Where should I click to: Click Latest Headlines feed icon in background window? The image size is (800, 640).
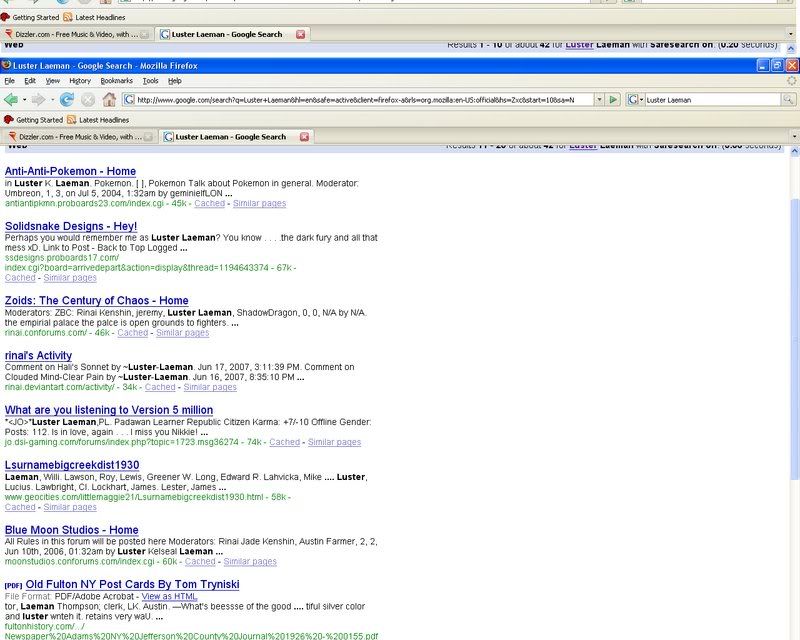(x=67, y=17)
